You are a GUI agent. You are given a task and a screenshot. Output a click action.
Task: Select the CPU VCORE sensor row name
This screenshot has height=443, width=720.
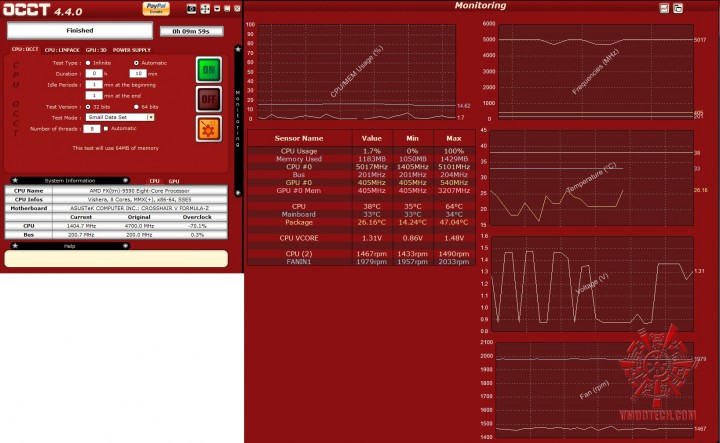[299, 238]
